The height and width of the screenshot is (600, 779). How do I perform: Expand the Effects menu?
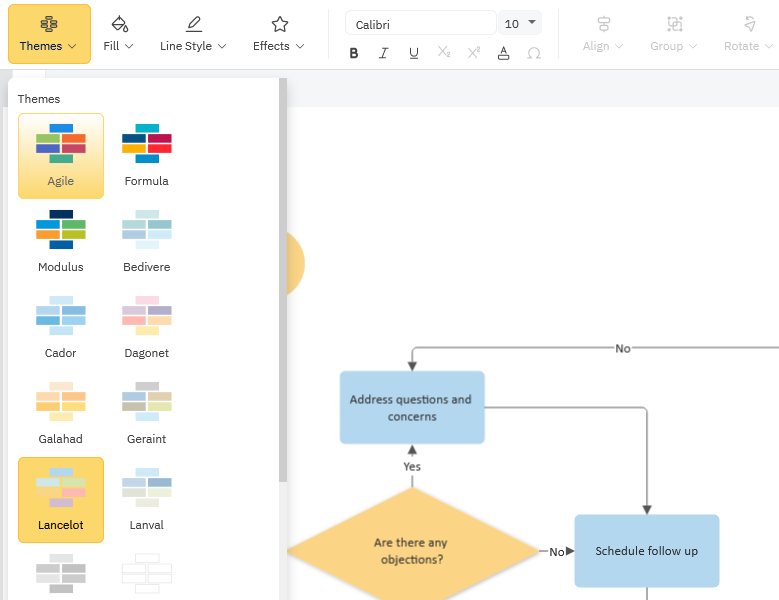click(279, 34)
